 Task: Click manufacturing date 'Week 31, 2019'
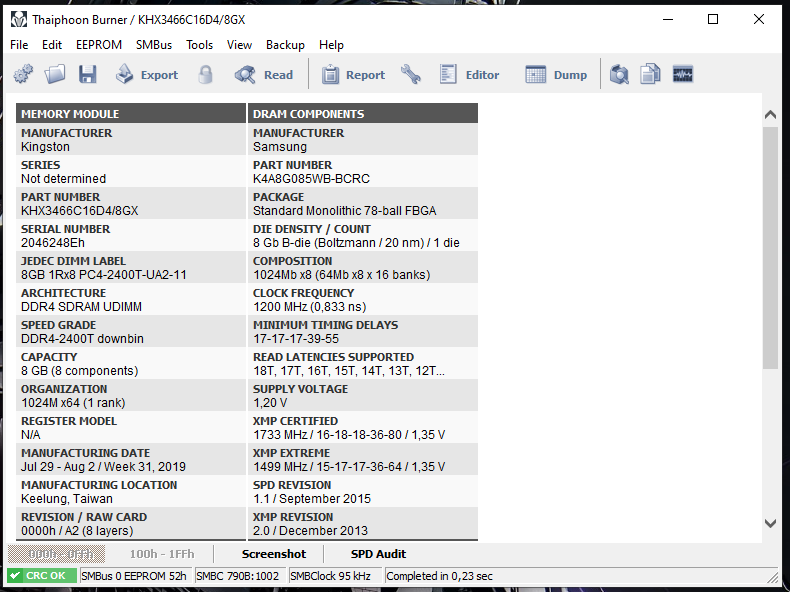pos(145,467)
